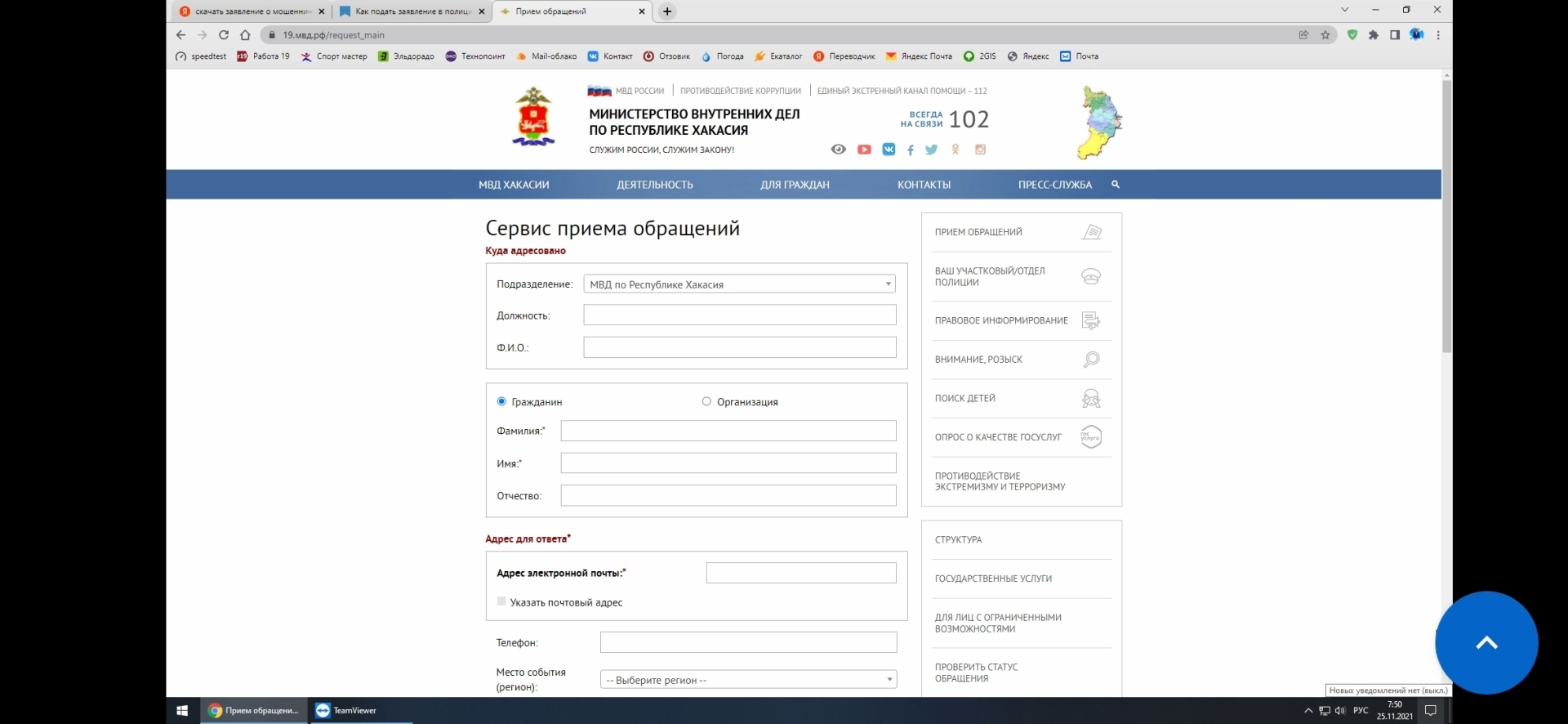
Task: Check the Указать почтовый адрес checkbox
Action: pyautogui.click(x=501, y=601)
